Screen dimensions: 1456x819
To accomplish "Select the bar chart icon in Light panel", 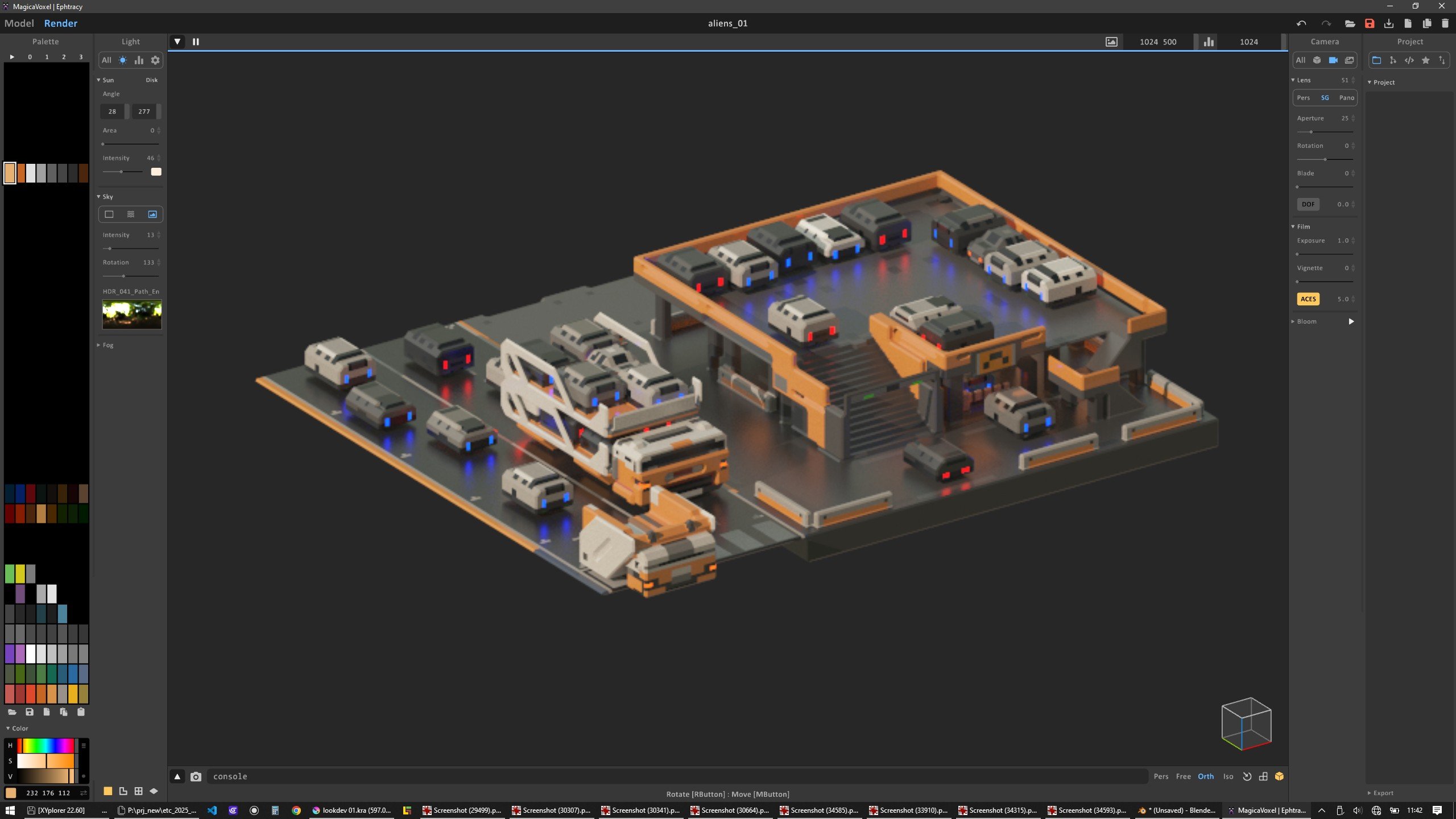I will pos(139,60).
